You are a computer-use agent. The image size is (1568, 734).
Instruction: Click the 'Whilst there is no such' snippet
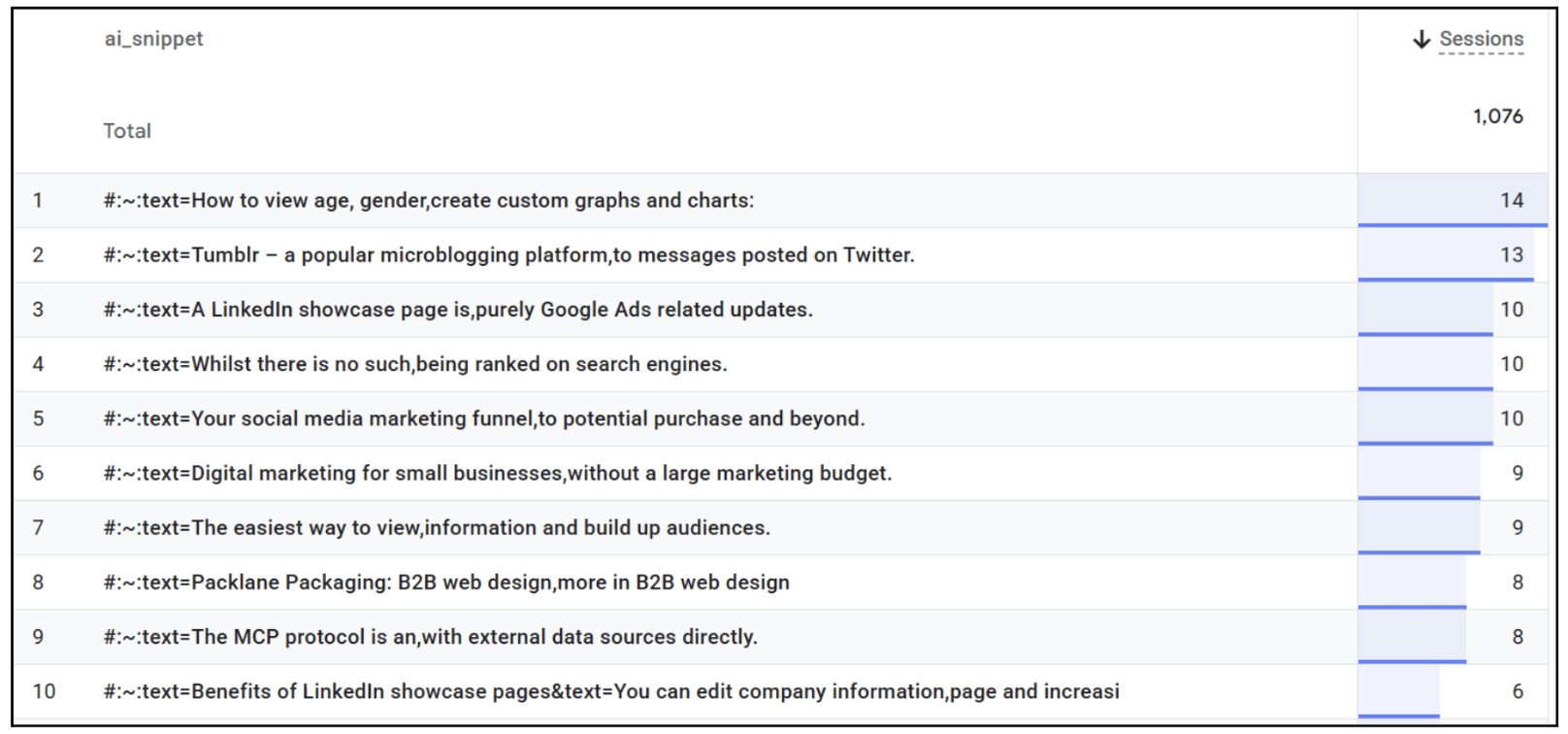point(415,364)
